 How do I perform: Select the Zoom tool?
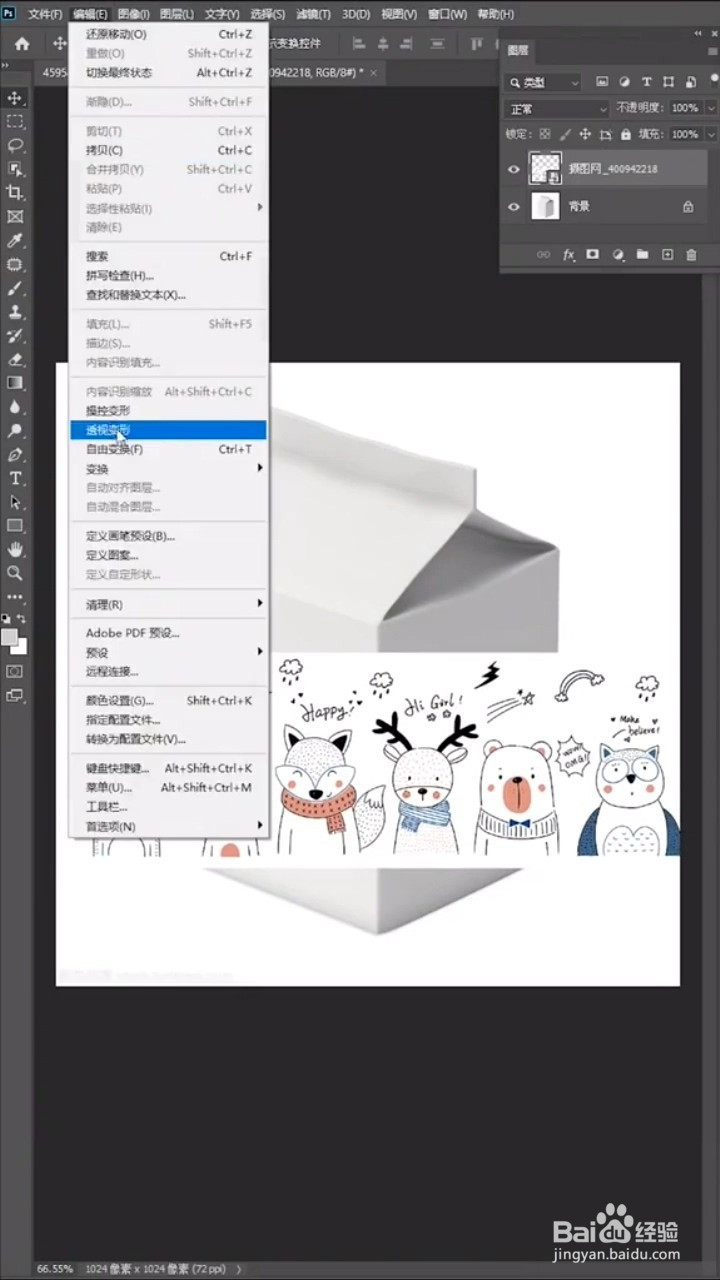point(15,573)
